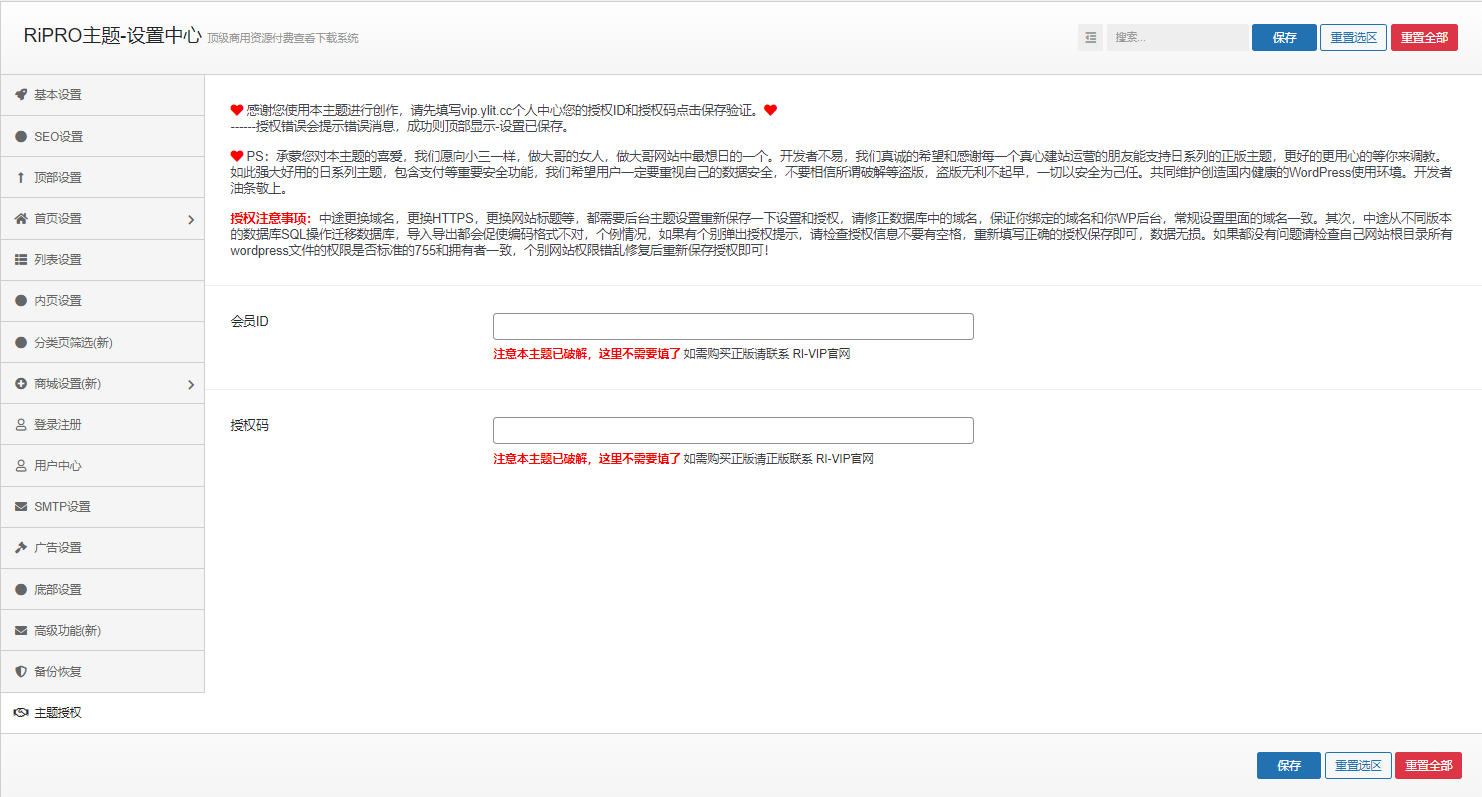This screenshot has height=797, width=1482.
Task: Click the hammer icon beside 广告设置
Action: pos(21,547)
